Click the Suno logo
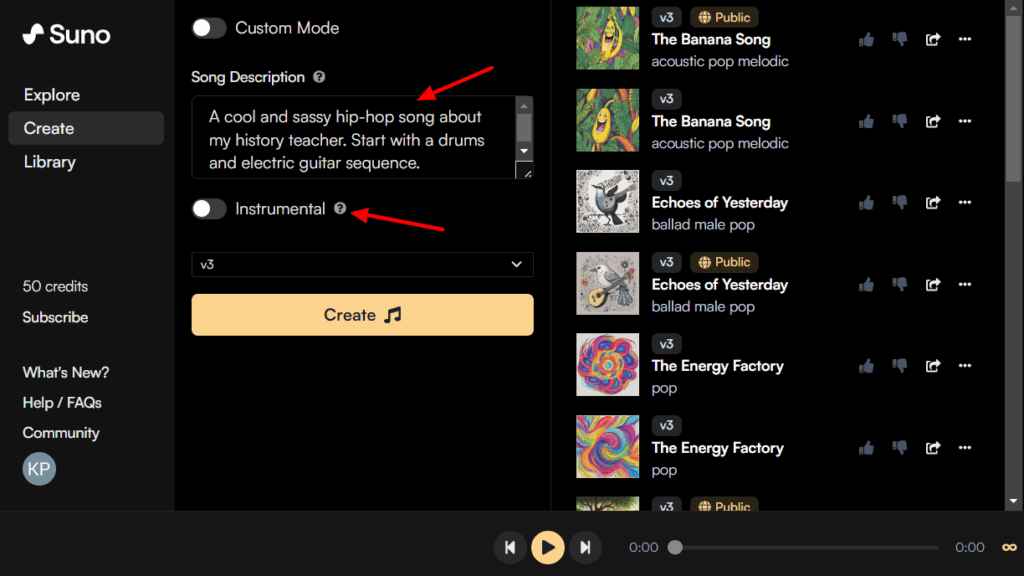 pyautogui.click(x=64, y=34)
